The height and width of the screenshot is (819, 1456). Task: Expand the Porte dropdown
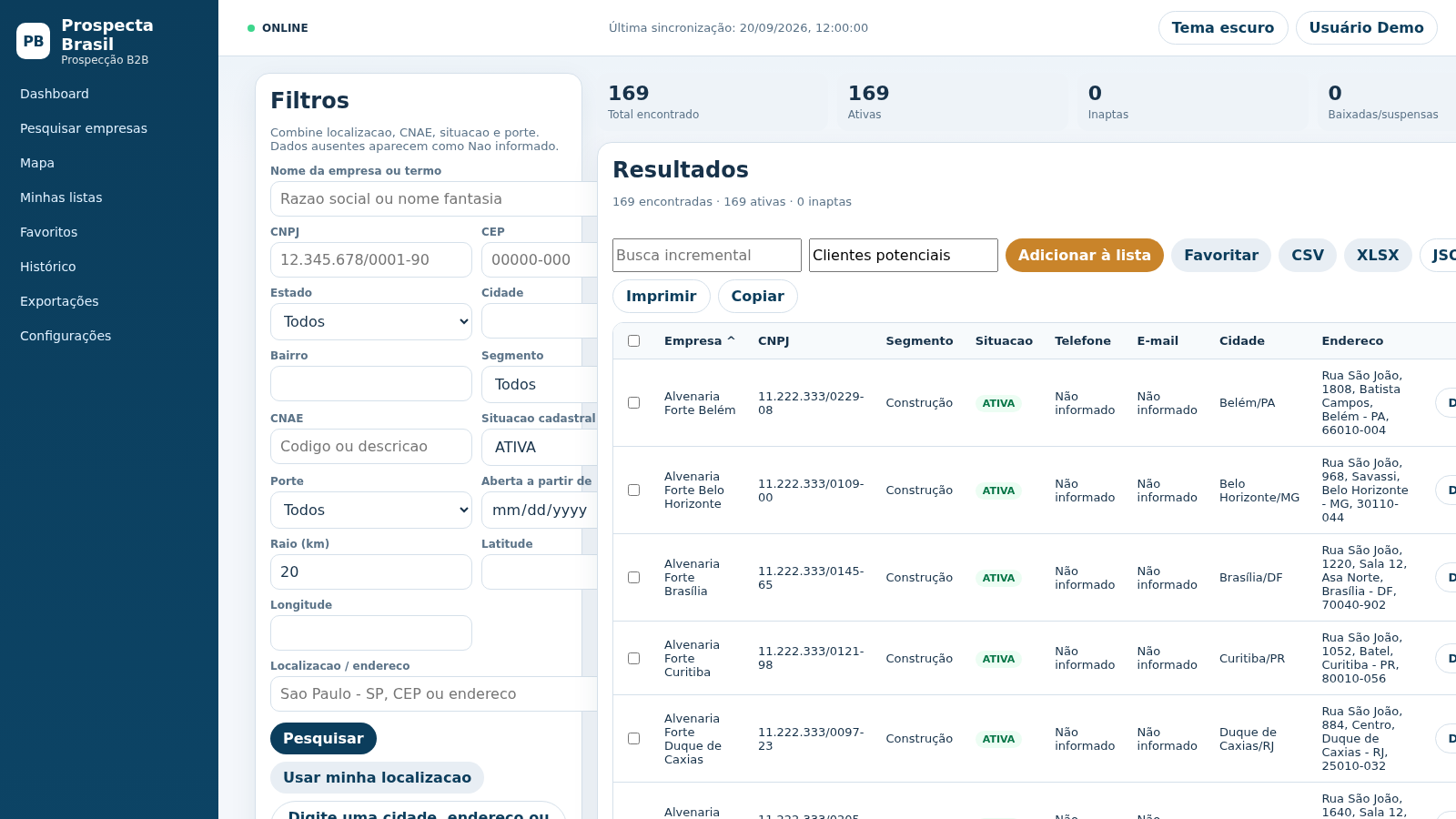[371, 510]
